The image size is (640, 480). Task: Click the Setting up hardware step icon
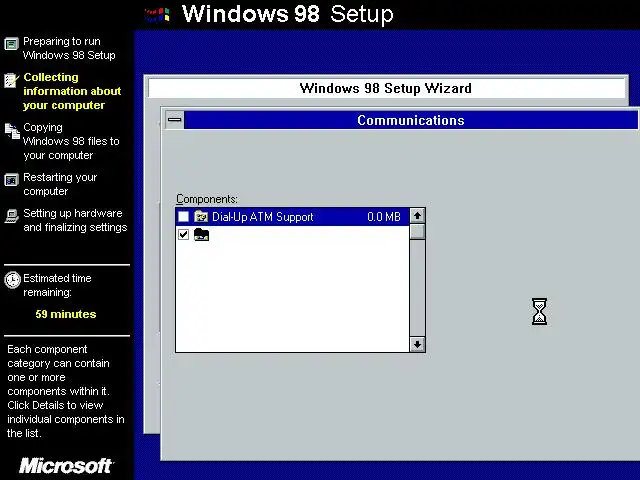tap(12, 216)
